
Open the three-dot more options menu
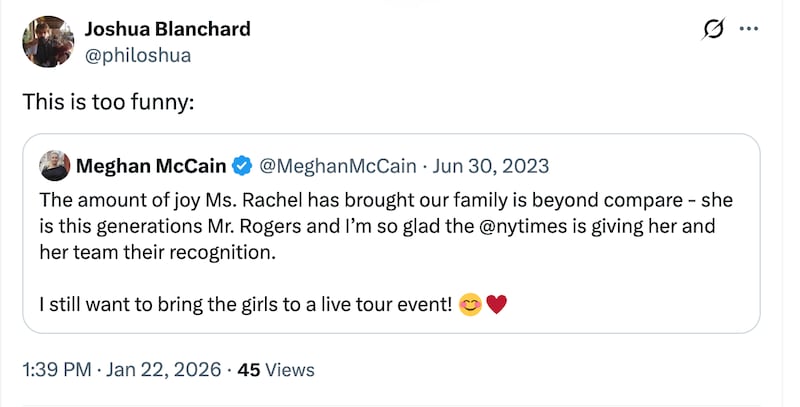coord(749,30)
